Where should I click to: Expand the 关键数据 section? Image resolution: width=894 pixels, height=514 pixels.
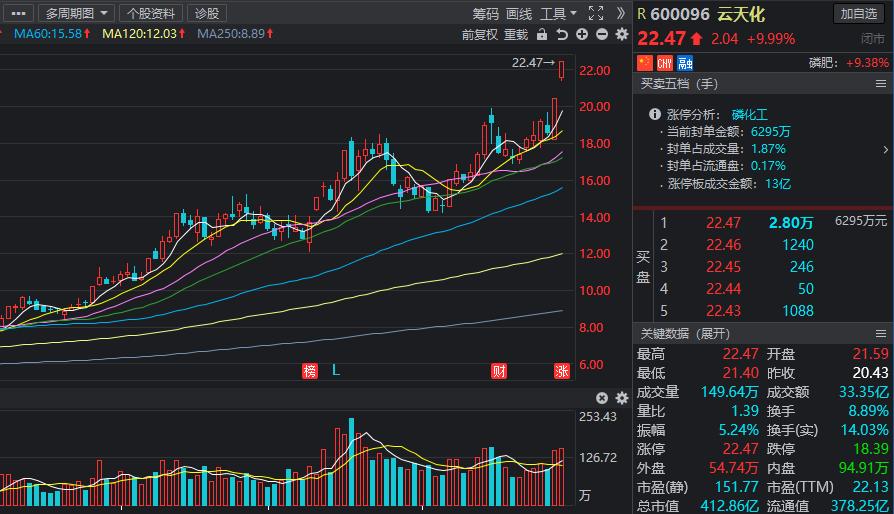[686, 334]
